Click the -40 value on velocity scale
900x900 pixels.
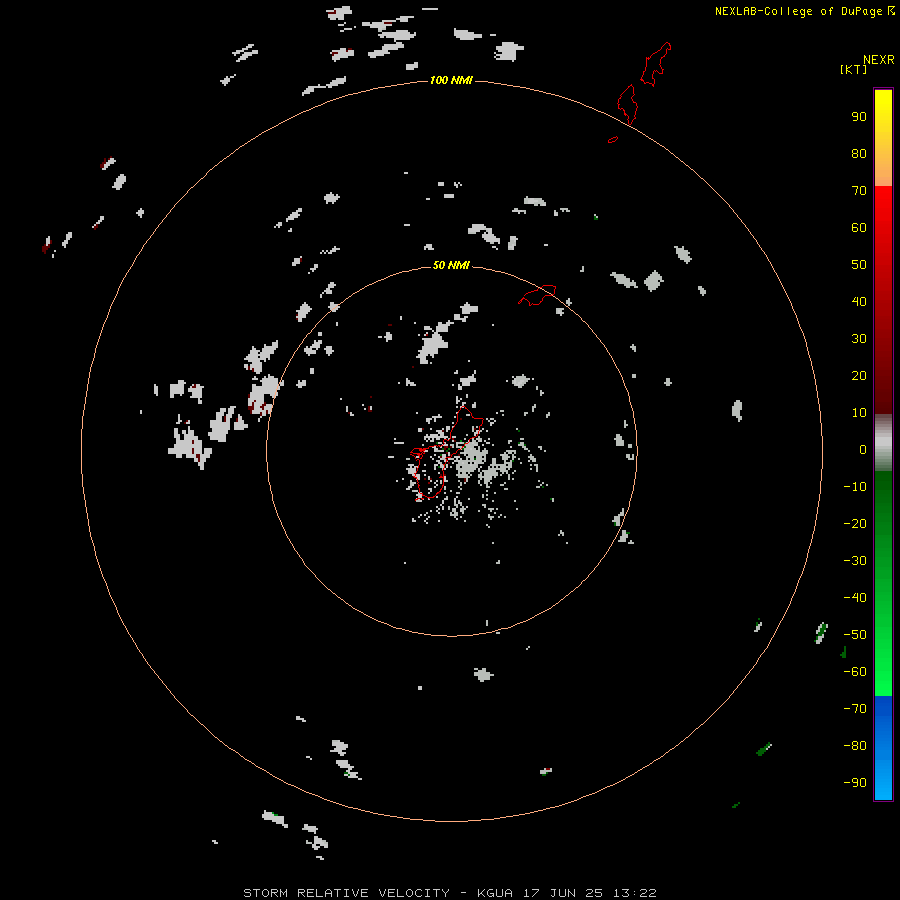(x=855, y=598)
